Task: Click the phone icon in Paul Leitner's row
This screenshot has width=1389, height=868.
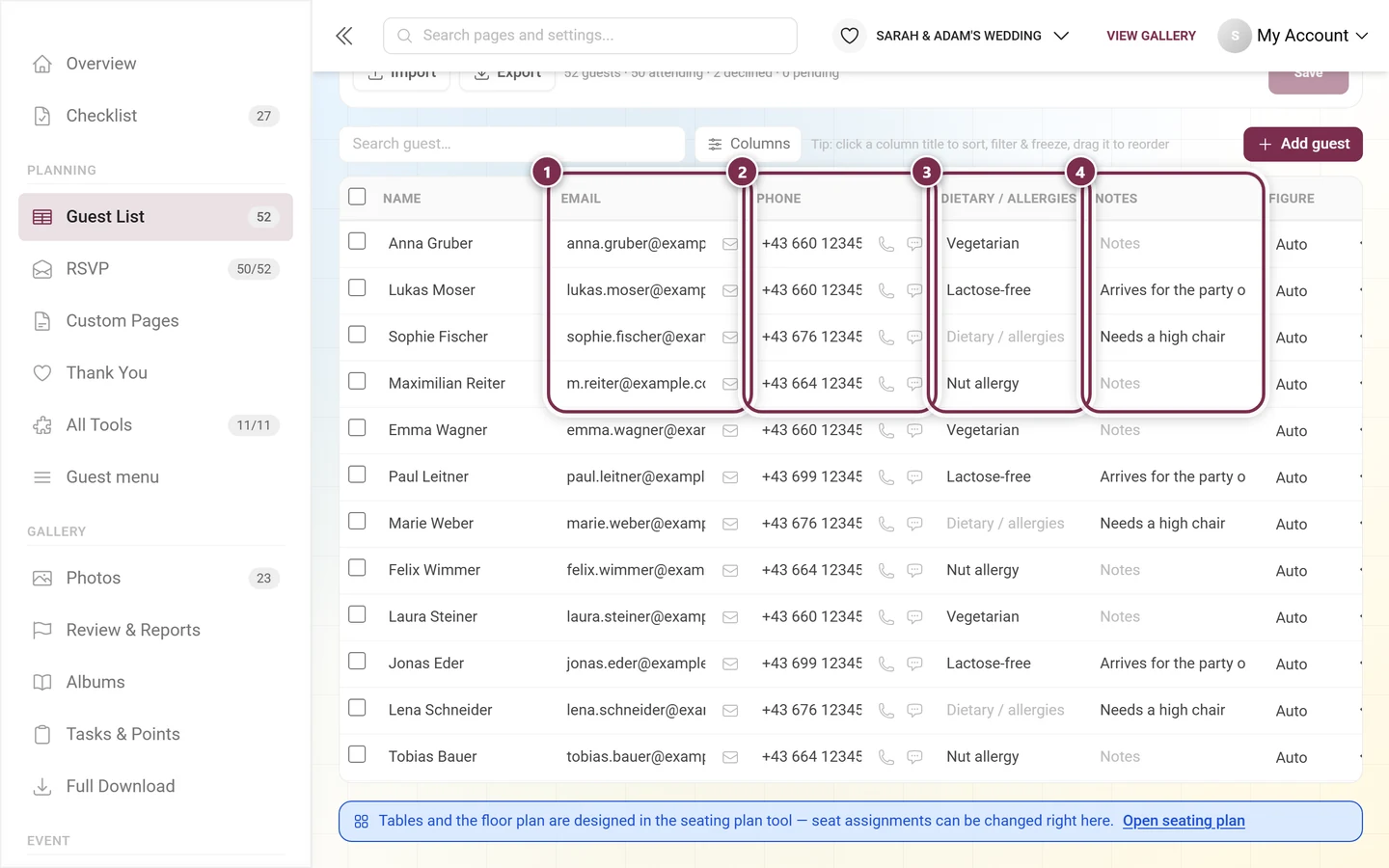Action: [x=886, y=476]
